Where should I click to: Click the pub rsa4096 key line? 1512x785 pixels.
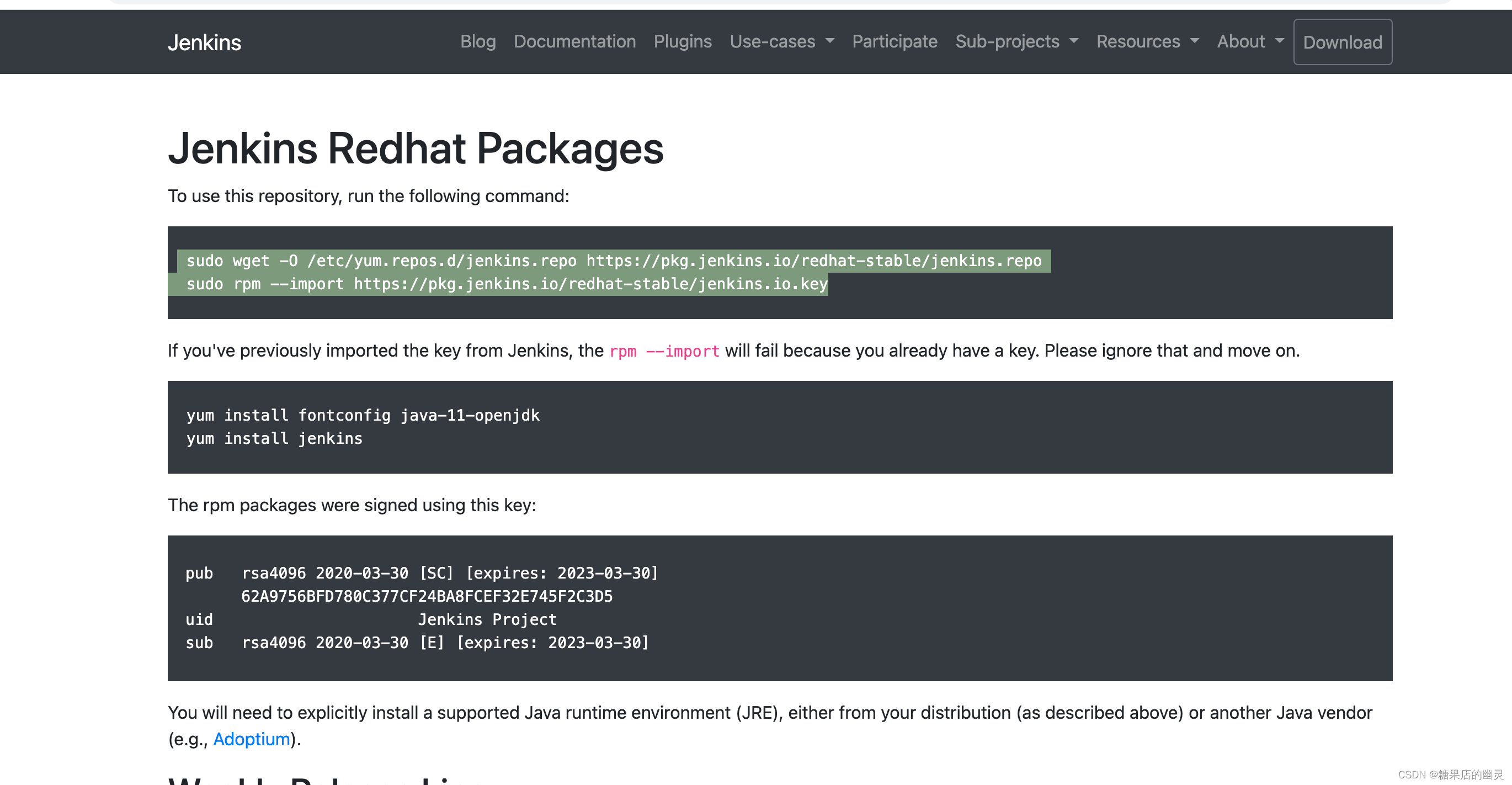click(x=422, y=573)
